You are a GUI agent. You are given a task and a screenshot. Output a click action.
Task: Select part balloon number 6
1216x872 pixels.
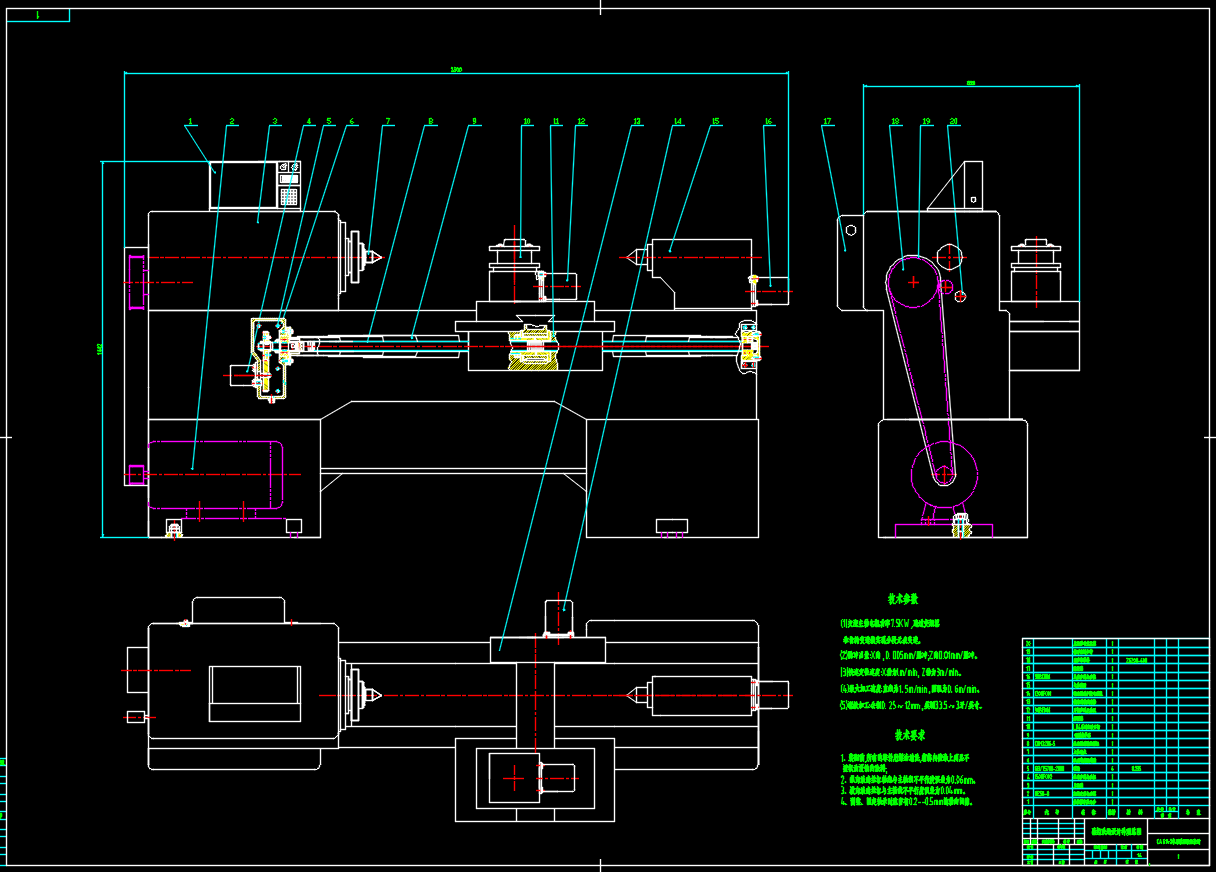(x=351, y=121)
